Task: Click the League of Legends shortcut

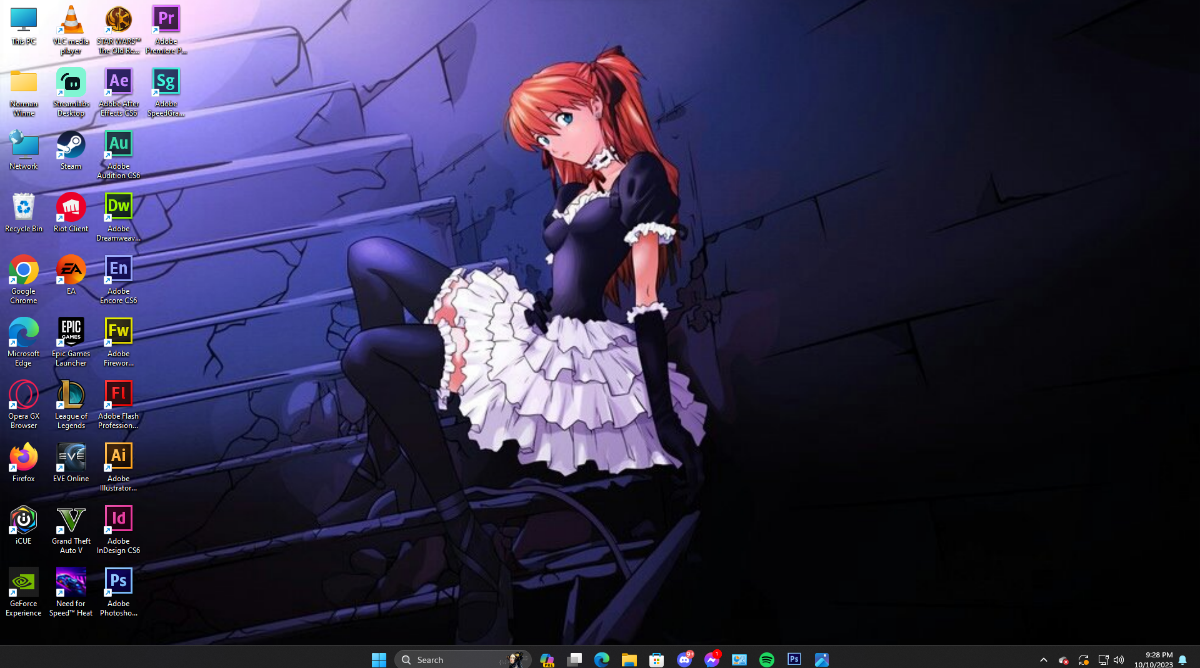Action: 71,394
